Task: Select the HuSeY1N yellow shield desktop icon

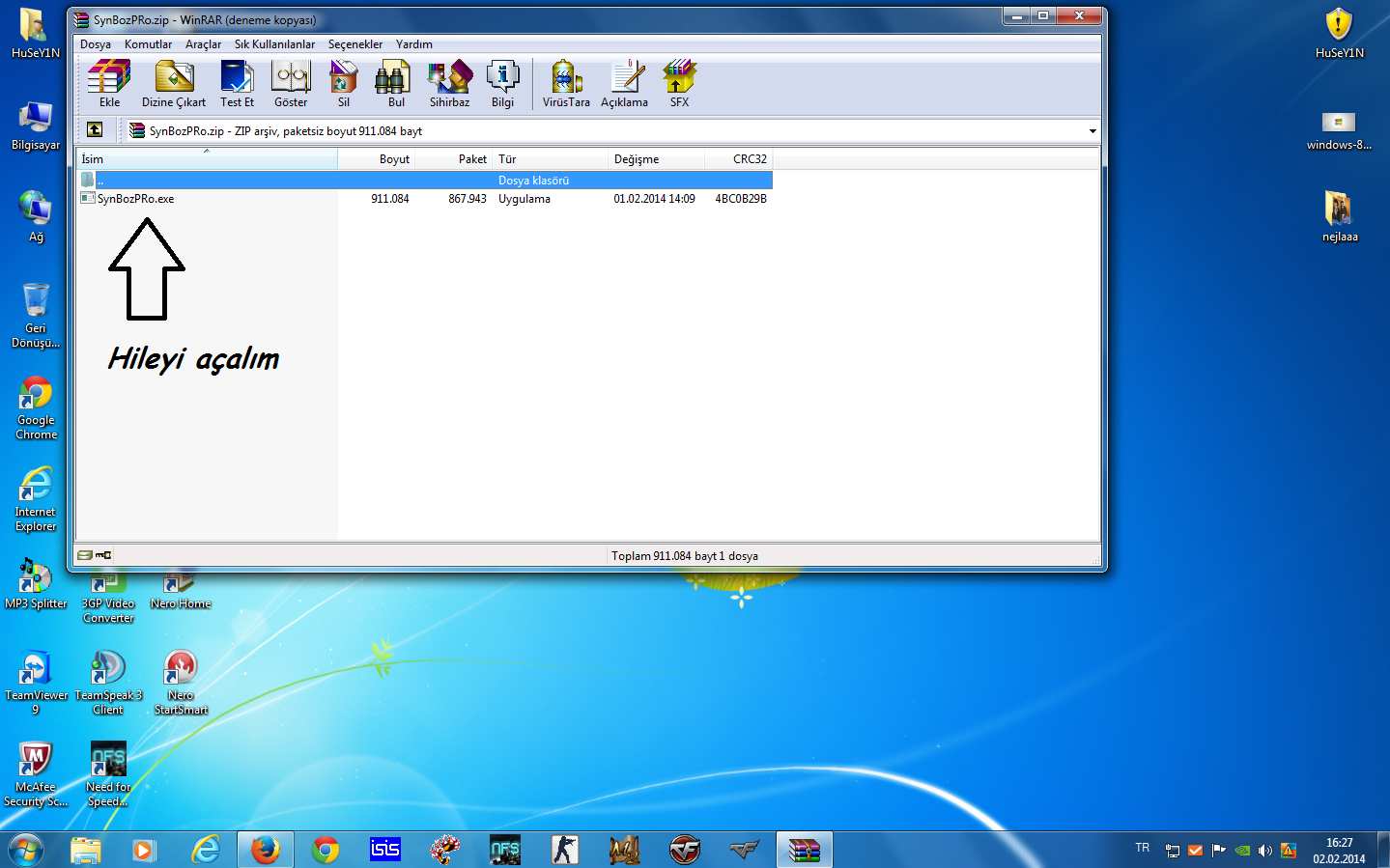Action: (1339, 34)
